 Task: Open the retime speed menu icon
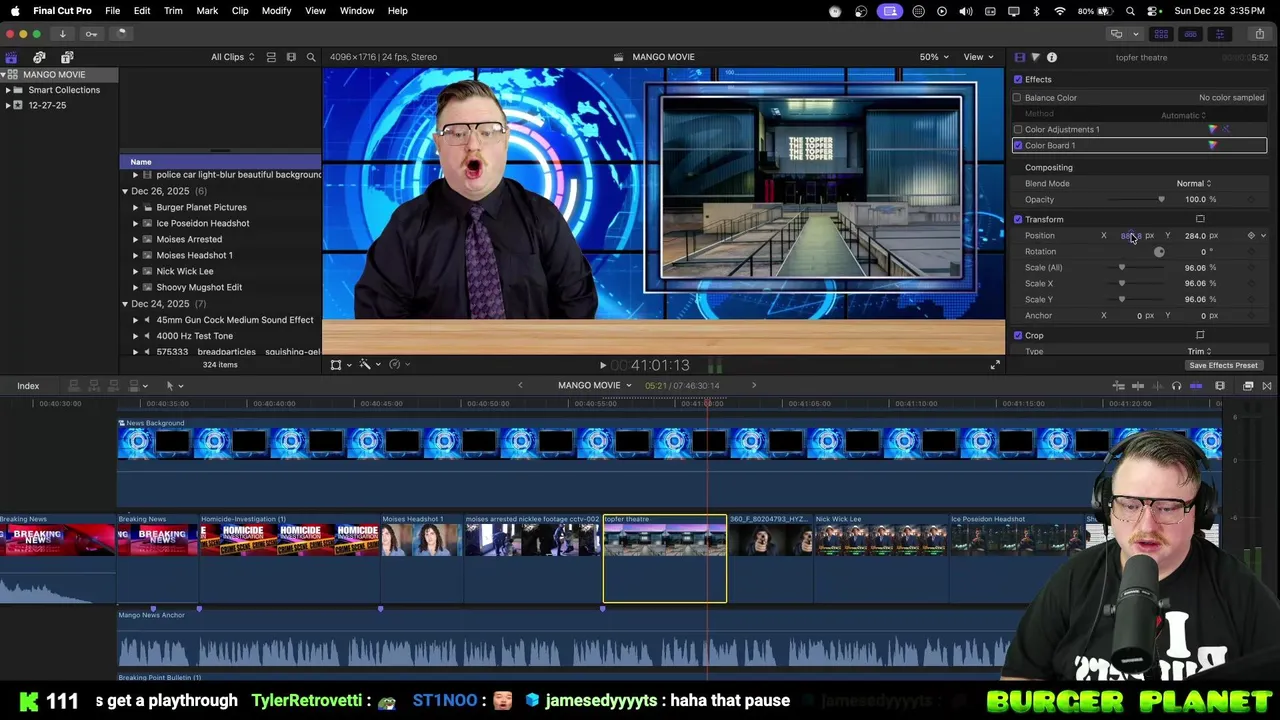pyautogui.click(x=398, y=365)
